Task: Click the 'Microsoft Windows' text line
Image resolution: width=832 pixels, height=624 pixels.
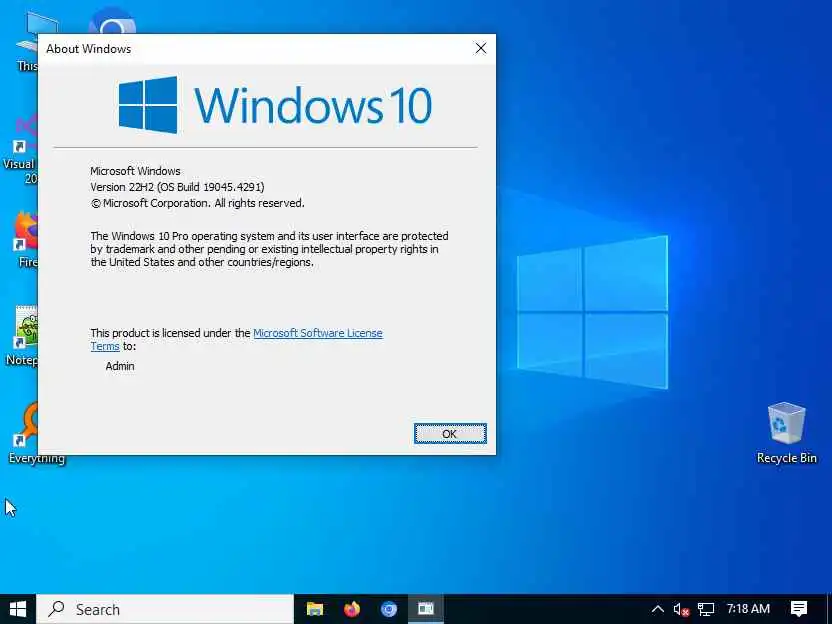Action: (x=135, y=171)
